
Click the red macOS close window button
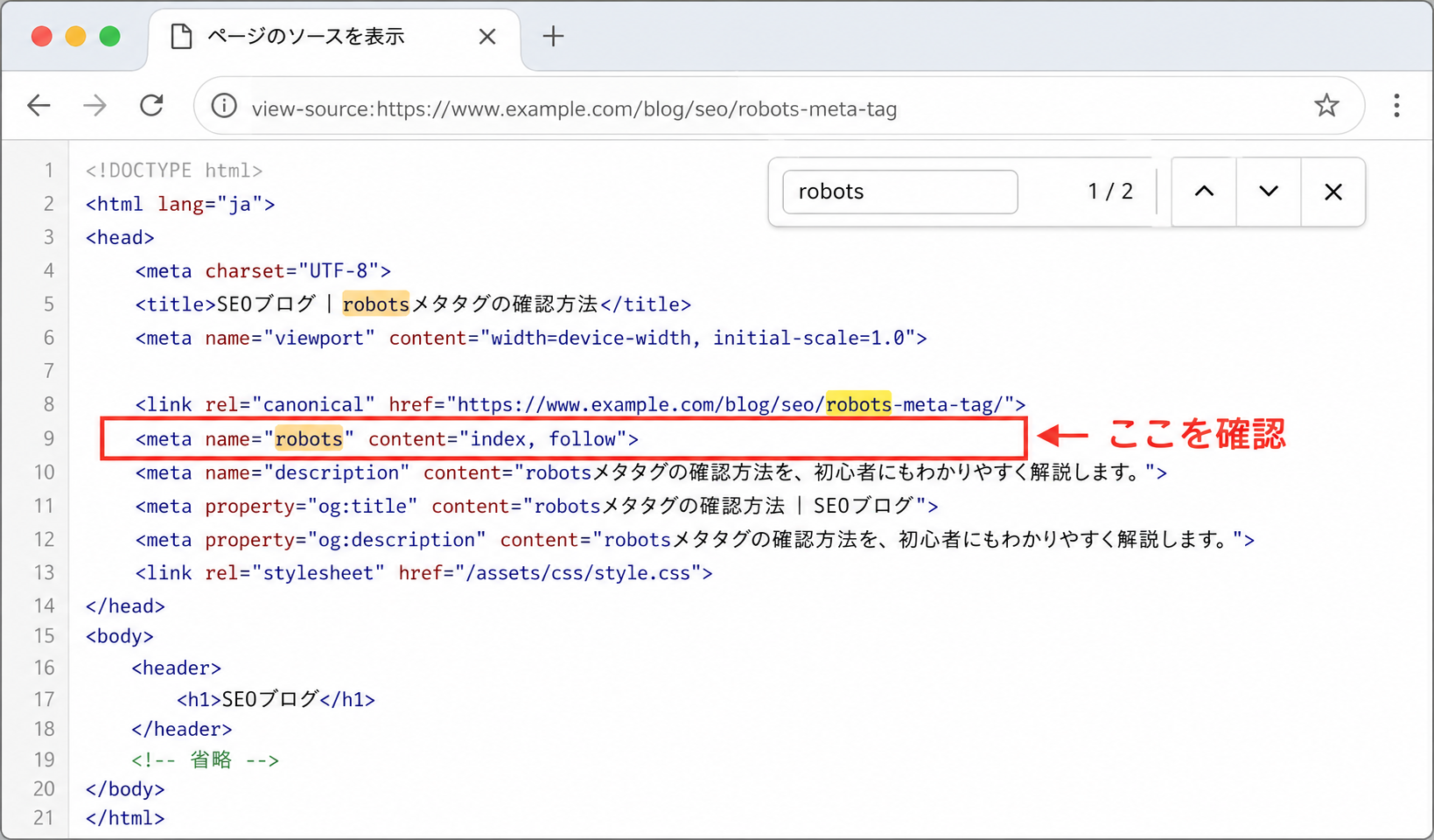(41, 36)
